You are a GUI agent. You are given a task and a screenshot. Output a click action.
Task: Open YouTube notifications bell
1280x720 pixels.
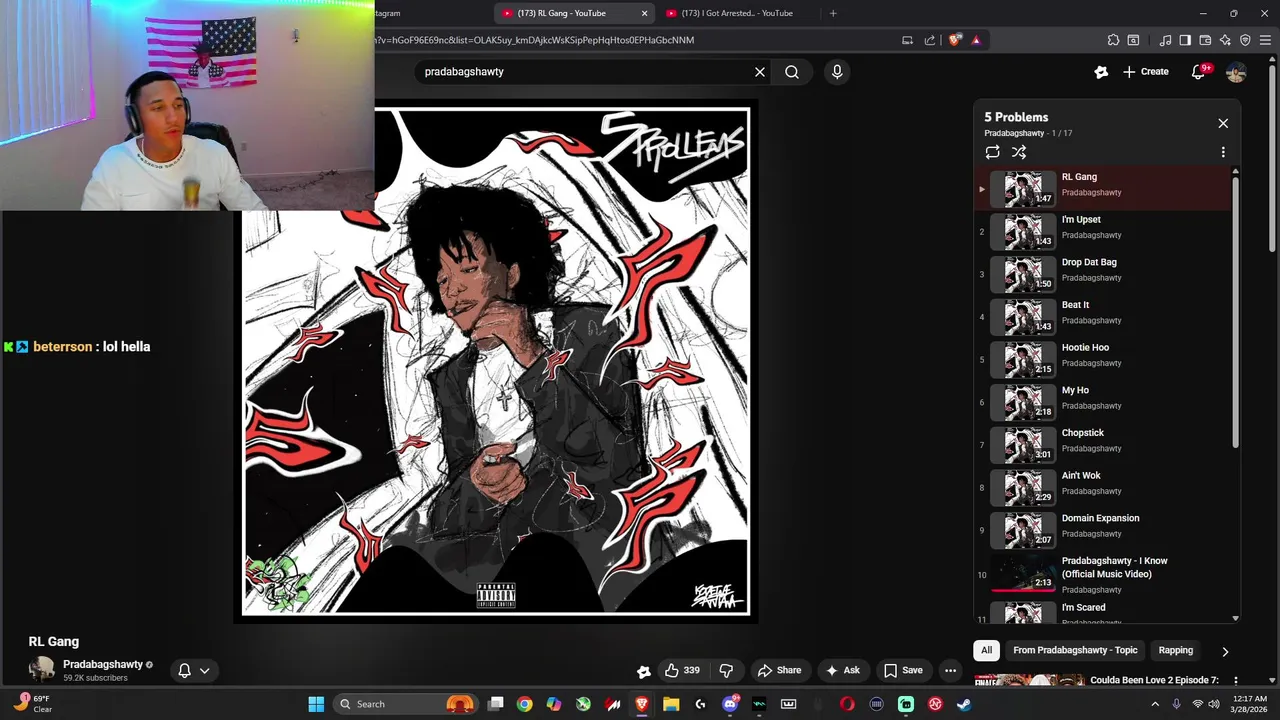pyautogui.click(x=1198, y=72)
